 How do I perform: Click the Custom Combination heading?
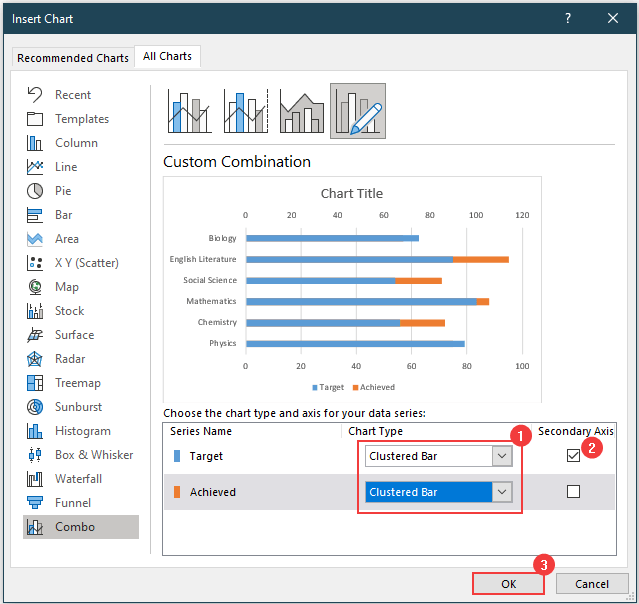pyautogui.click(x=237, y=162)
